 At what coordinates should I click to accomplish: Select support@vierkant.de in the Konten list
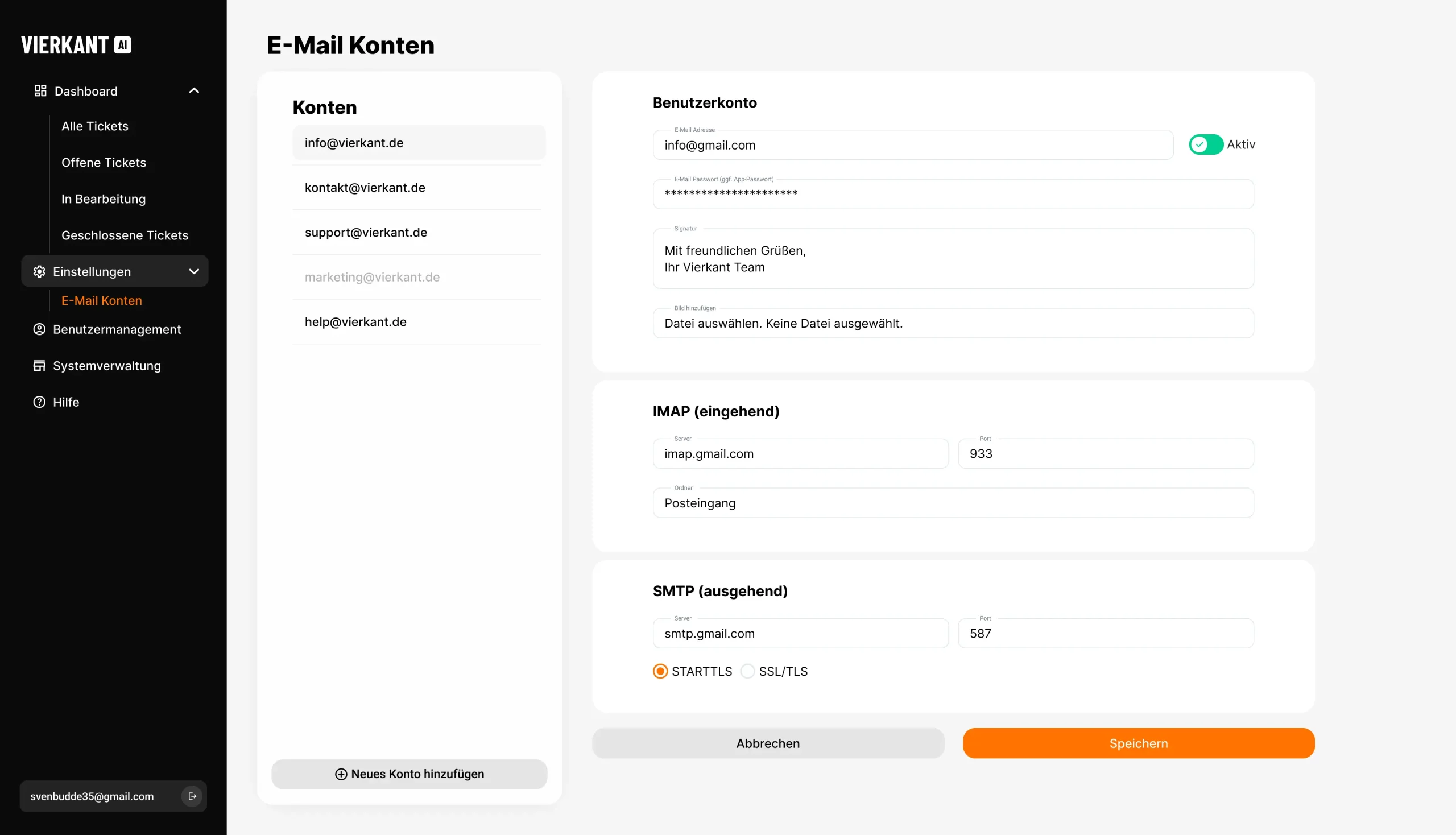click(x=366, y=232)
